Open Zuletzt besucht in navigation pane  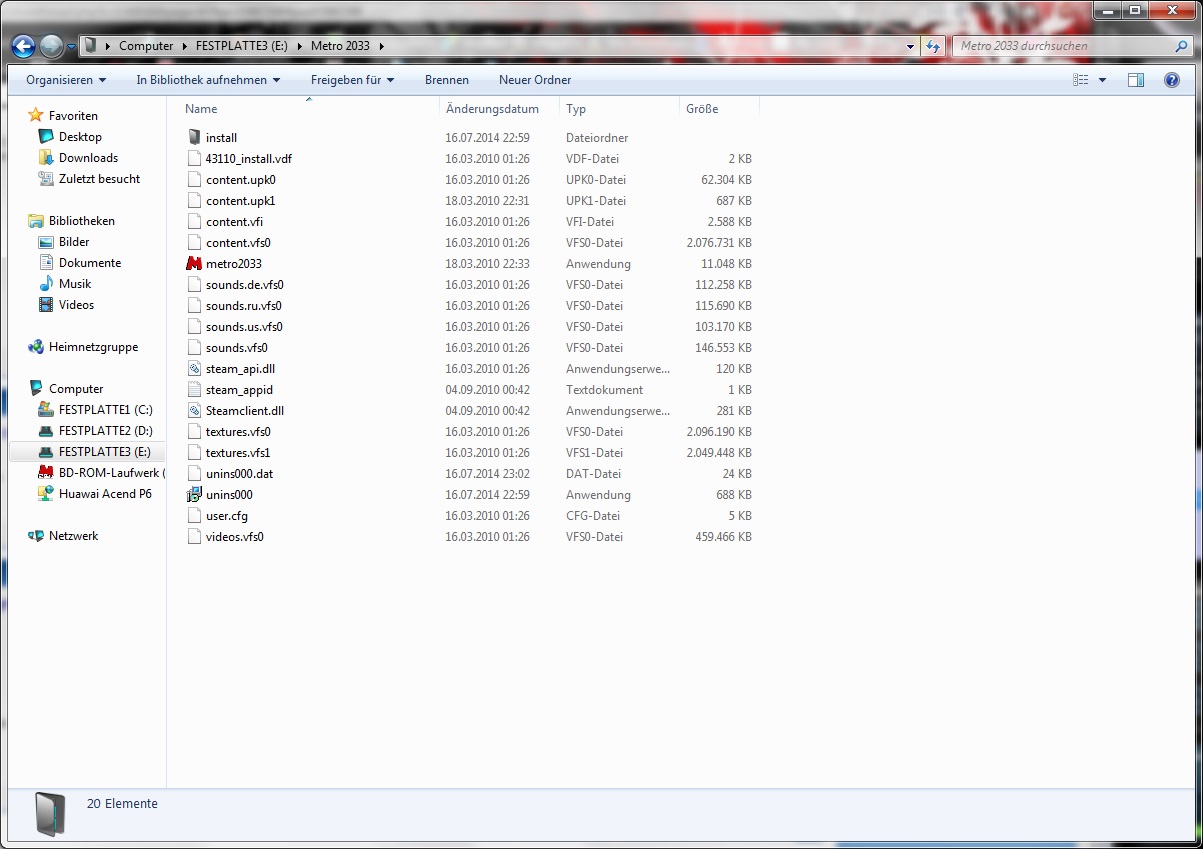click(x=99, y=179)
